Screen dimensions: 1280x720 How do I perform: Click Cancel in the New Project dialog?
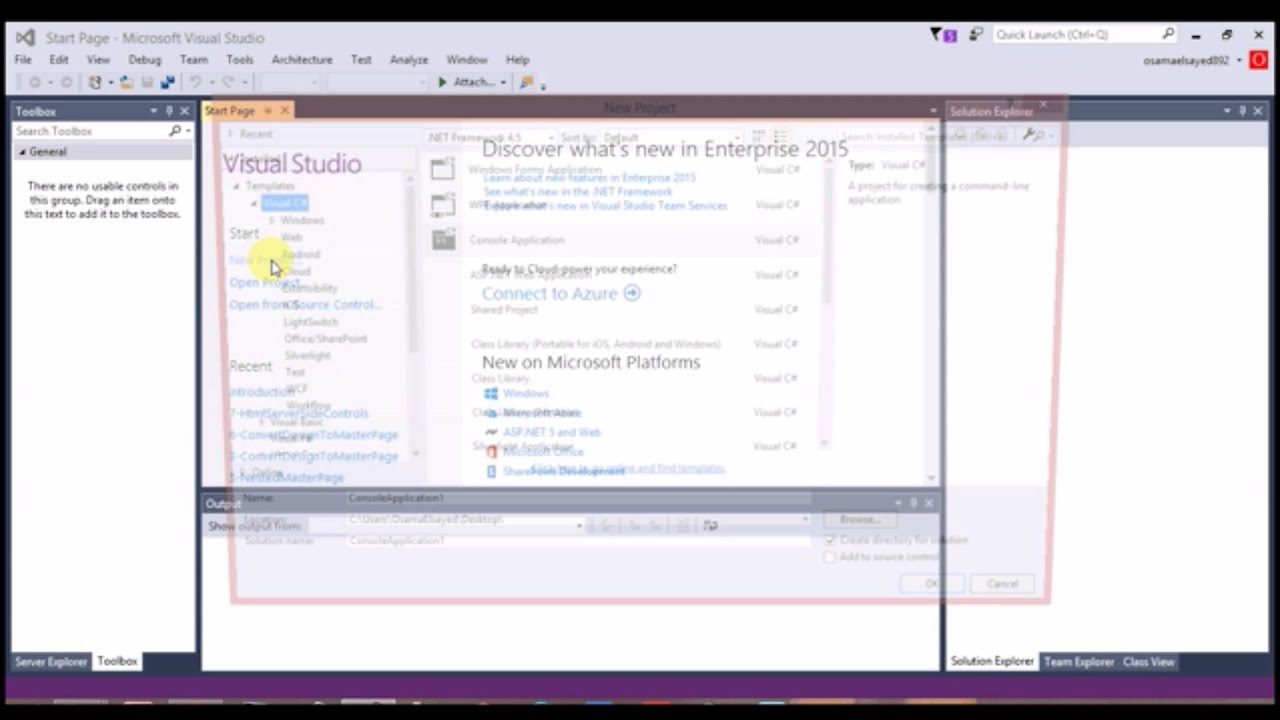click(x=1002, y=584)
